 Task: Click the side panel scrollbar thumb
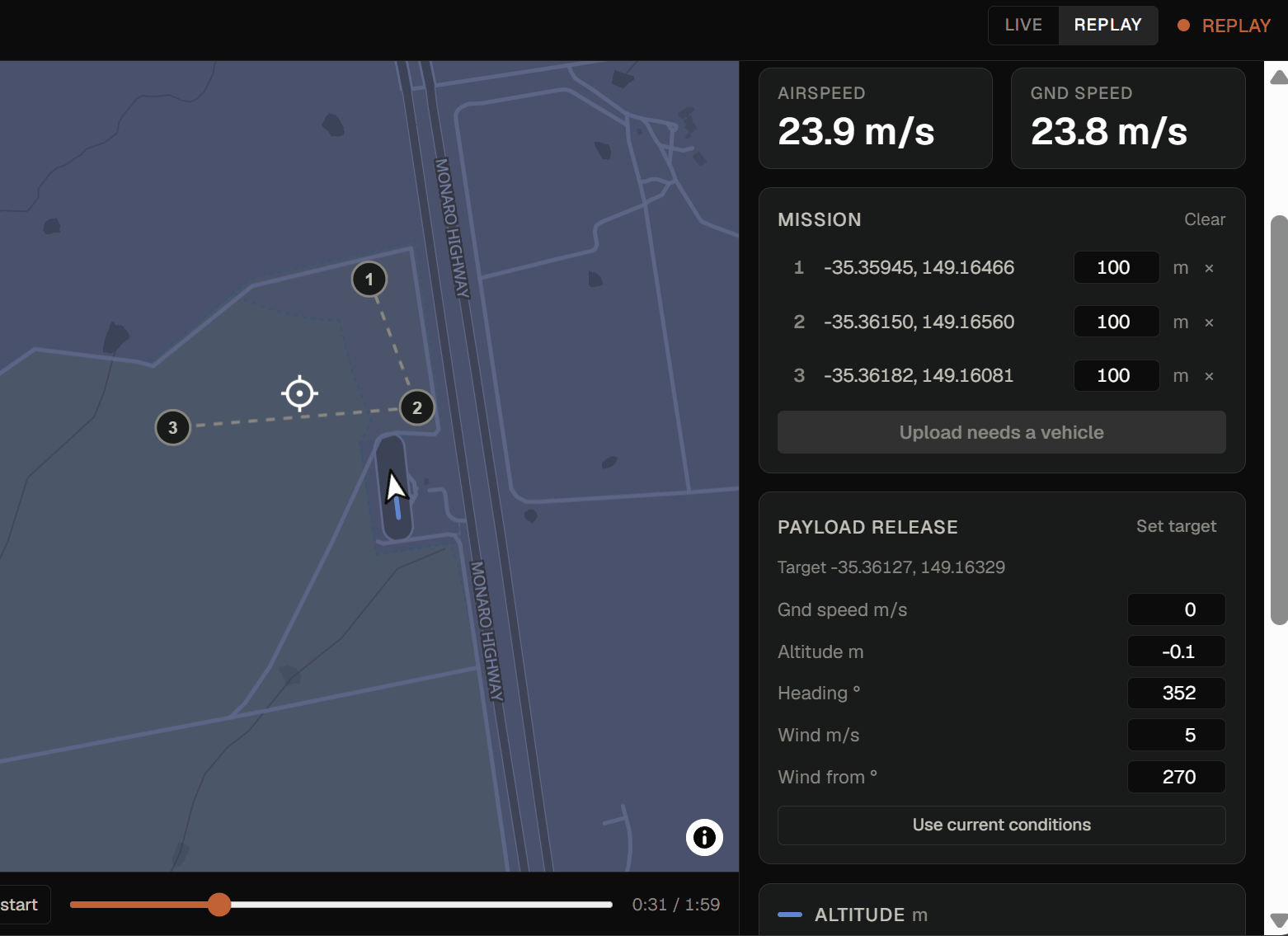[x=1279, y=421]
